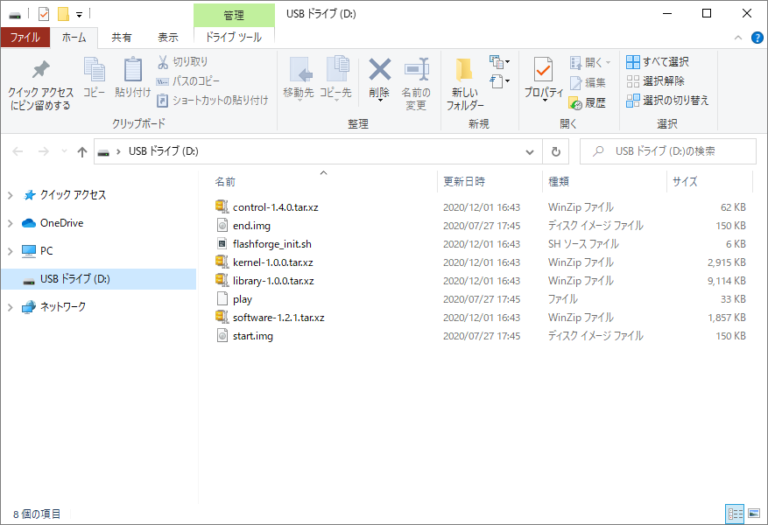Click the 編集 (Edit) ribbon button
This screenshot has width=768, height=525.
(588, 82)
